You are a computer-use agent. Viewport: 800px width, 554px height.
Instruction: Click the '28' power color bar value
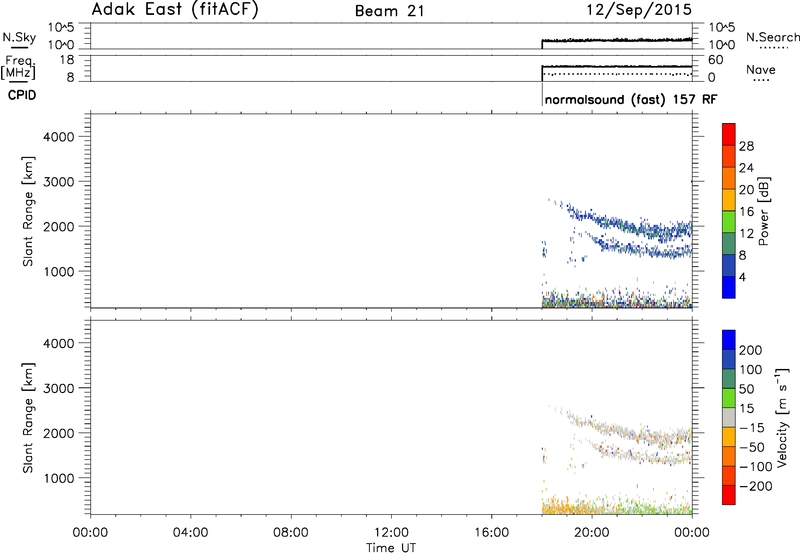tap(746, 146)
